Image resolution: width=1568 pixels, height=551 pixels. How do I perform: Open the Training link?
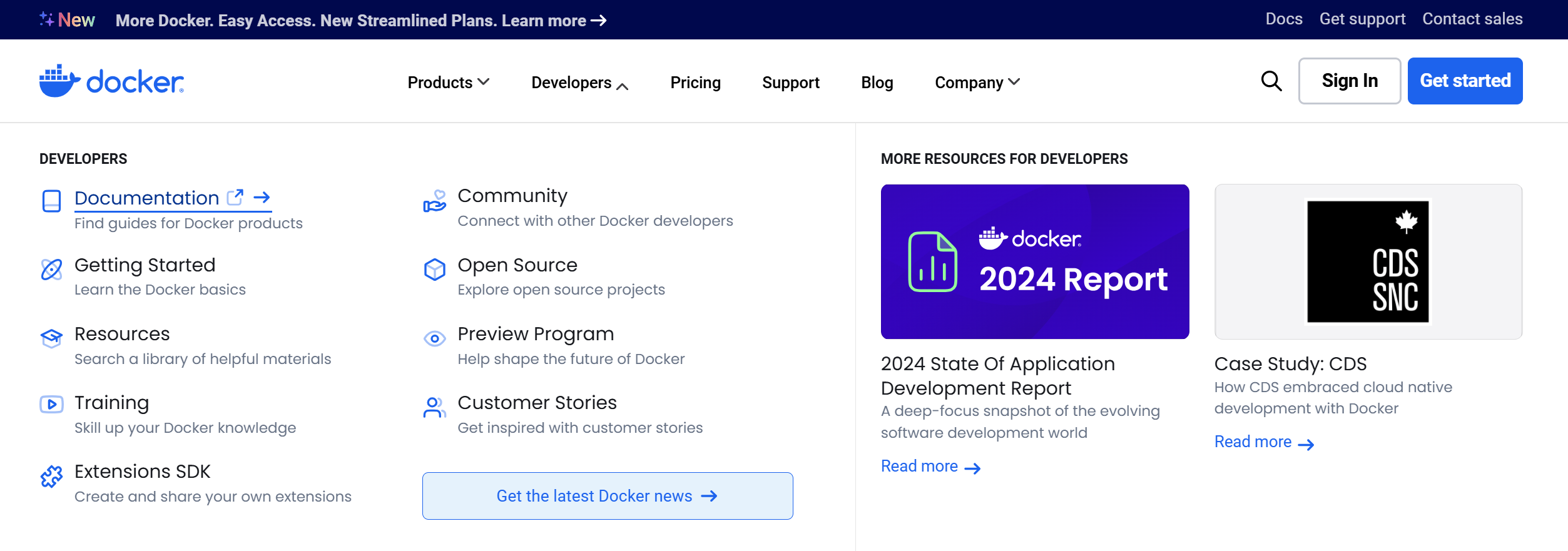[112, 403]
